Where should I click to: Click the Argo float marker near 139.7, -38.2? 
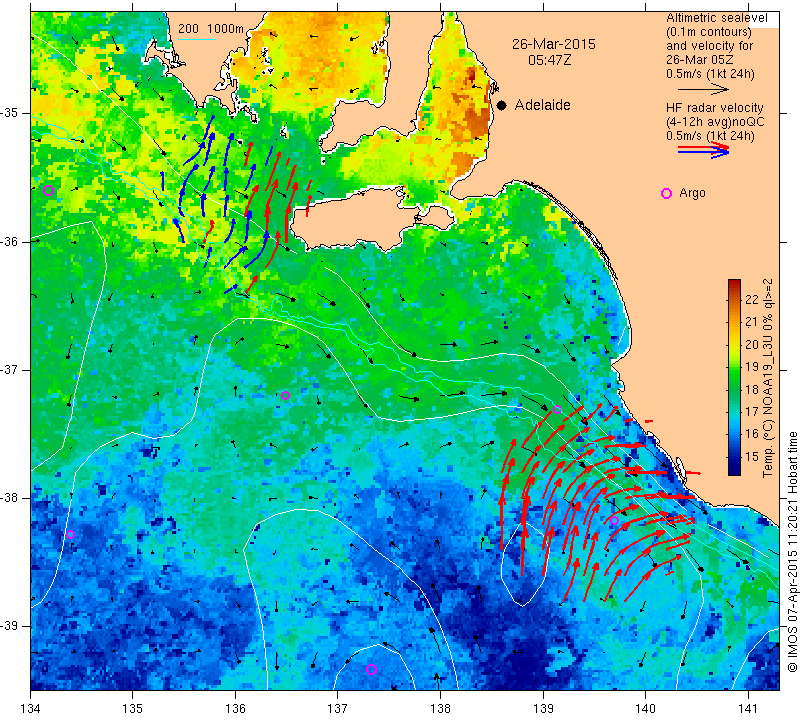(x=614, y=520)
